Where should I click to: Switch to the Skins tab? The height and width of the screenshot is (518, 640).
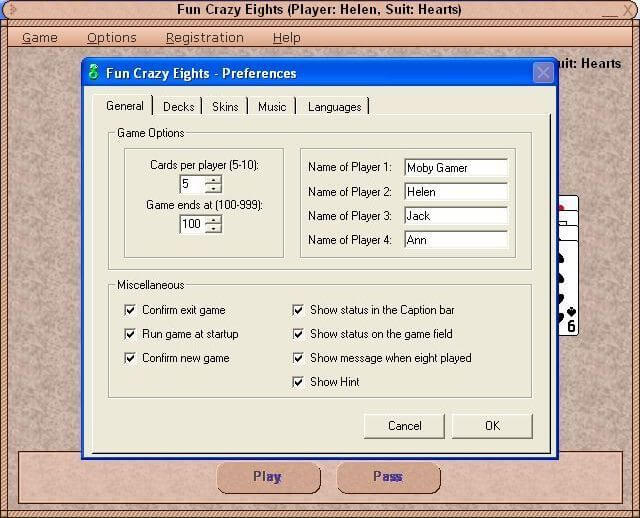[225, 107]
